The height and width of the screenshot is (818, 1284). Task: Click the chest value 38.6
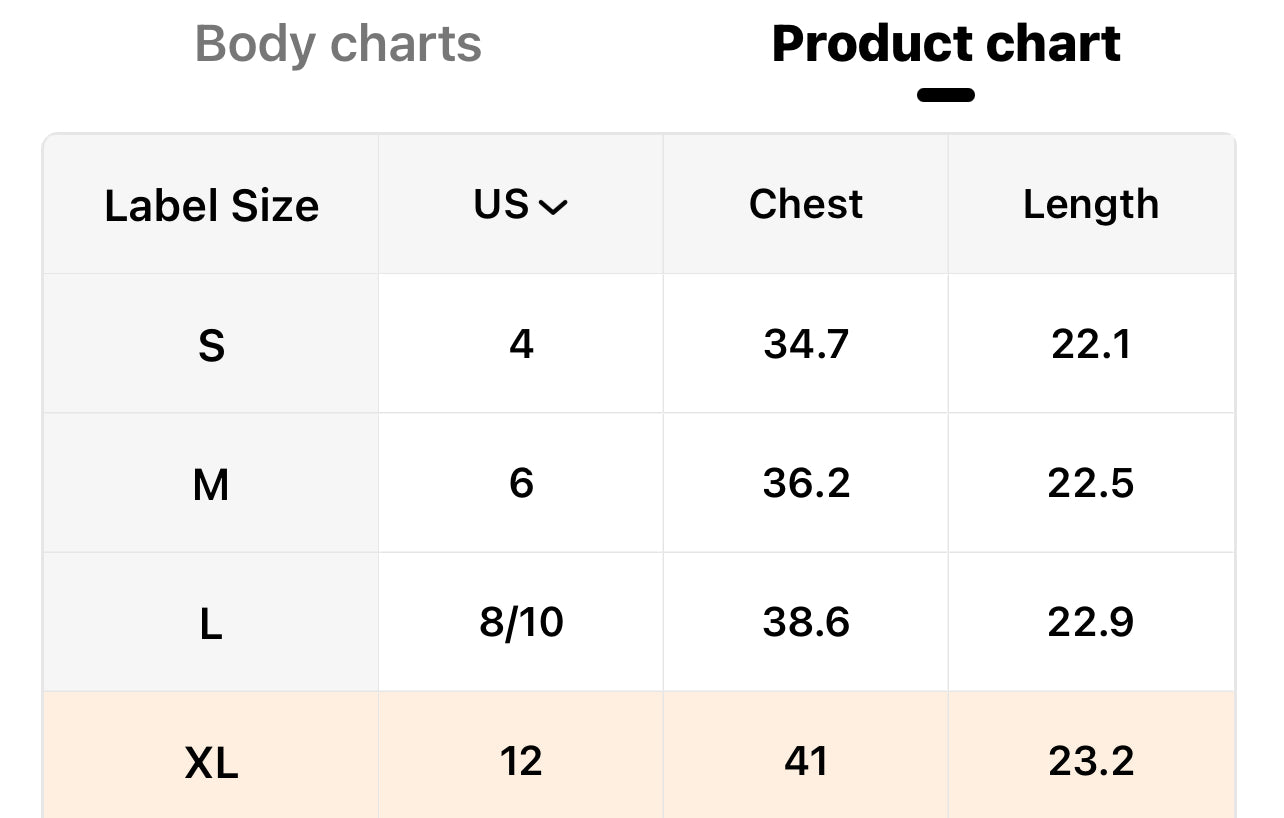(x=805, y=622)
